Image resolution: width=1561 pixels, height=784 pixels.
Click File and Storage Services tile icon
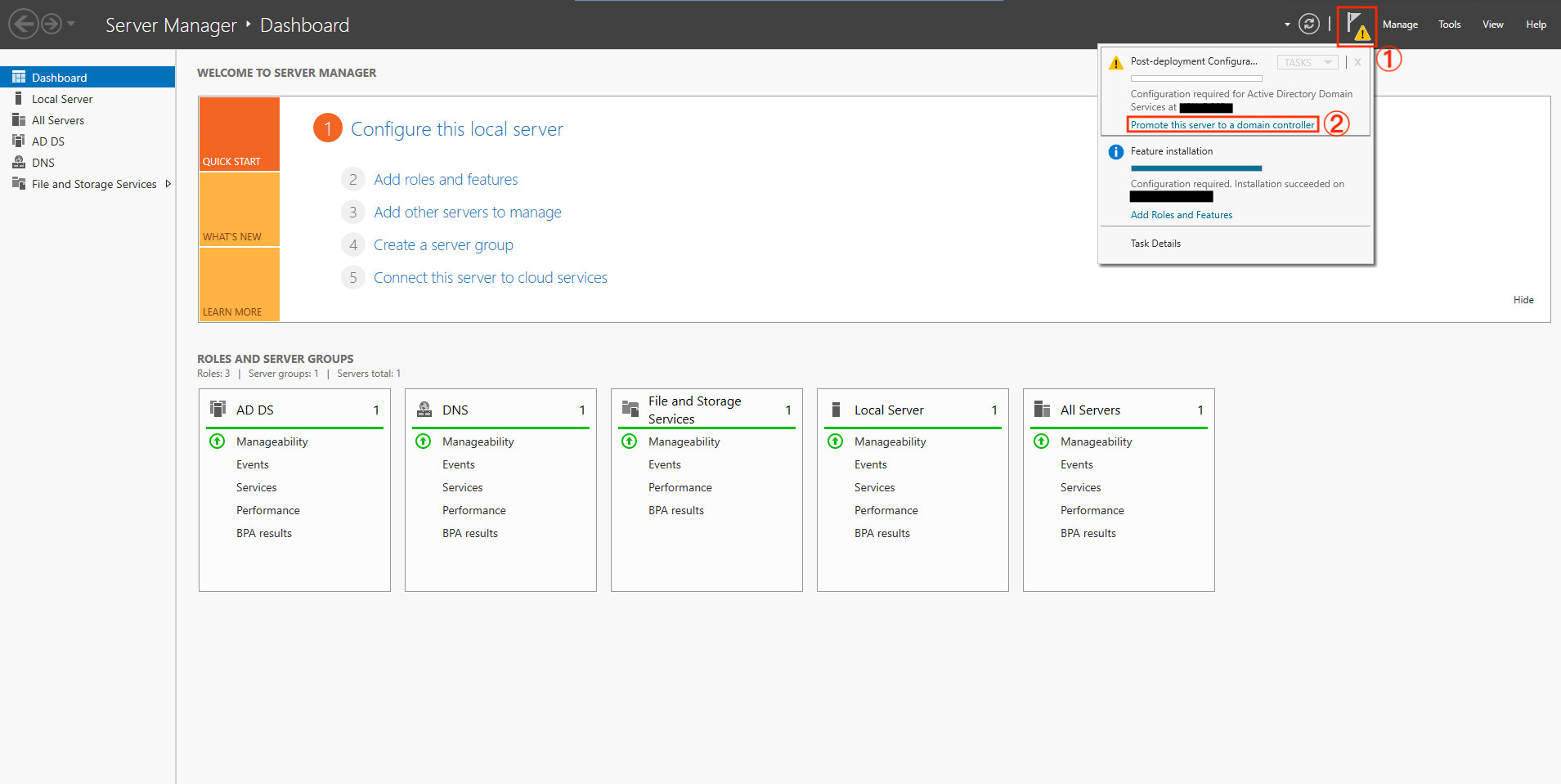click(x=630, y=409)
